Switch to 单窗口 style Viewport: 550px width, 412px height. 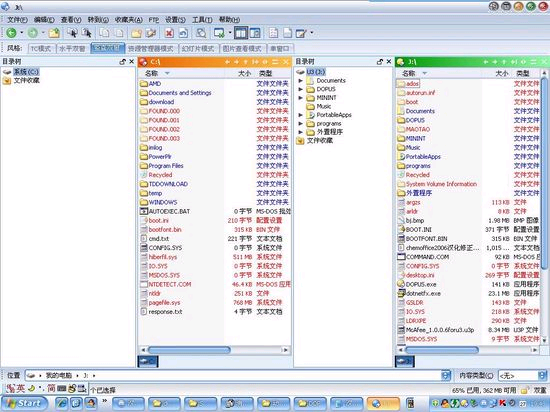(280, 48)
